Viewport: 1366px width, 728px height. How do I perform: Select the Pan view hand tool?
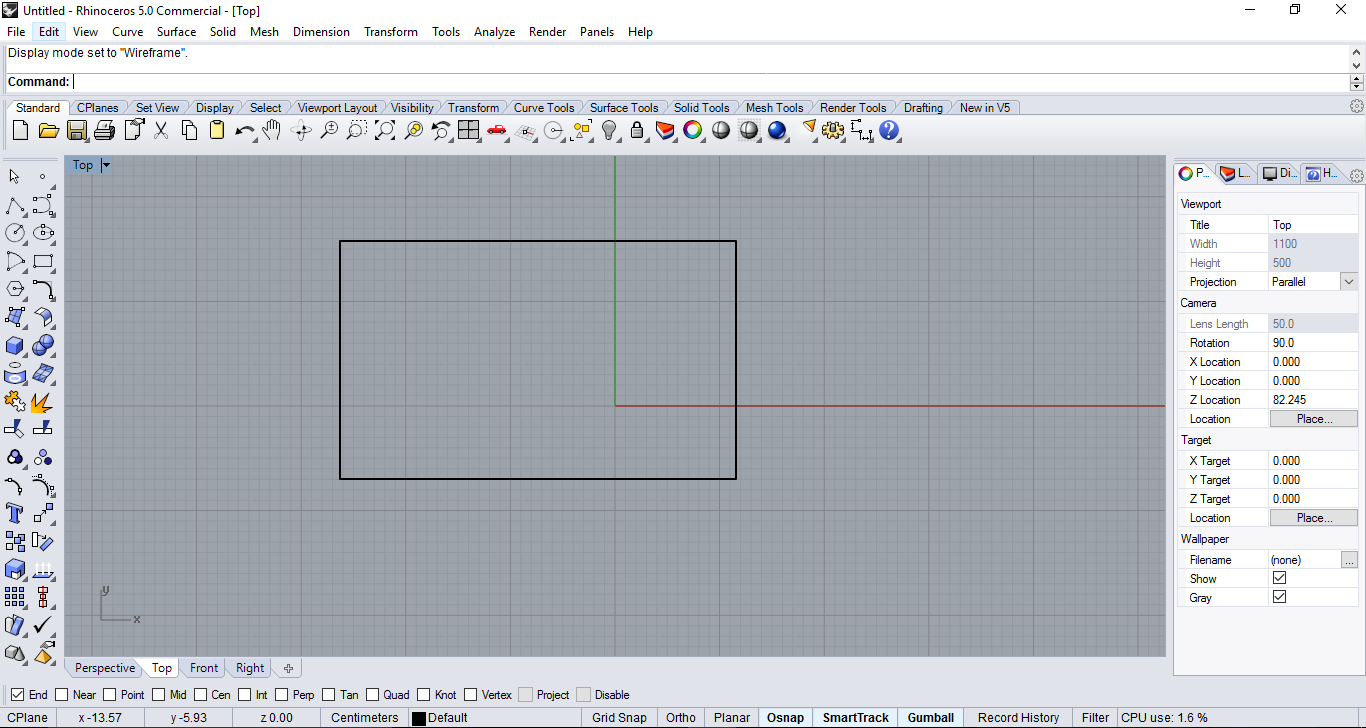pyautogui.click(x=272, y=130)
